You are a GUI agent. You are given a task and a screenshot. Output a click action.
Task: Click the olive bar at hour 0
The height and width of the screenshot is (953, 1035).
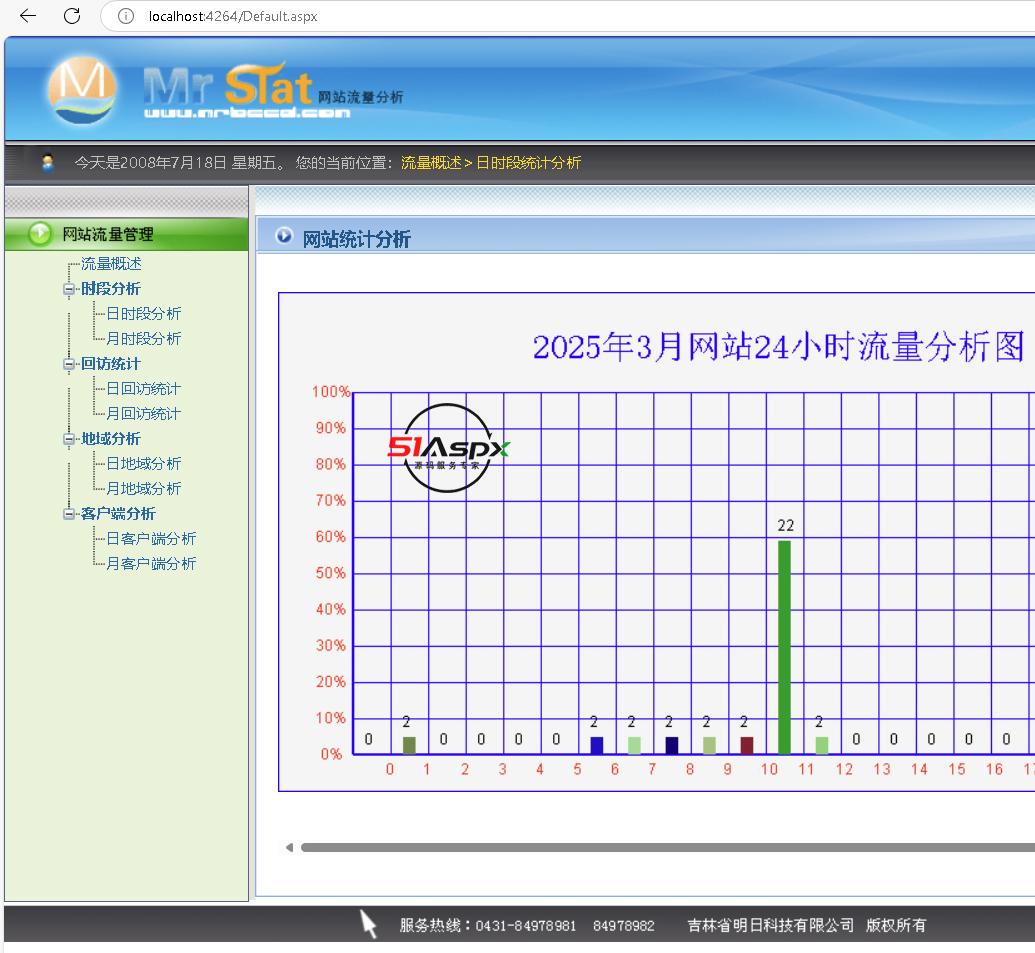click(409, 746)
